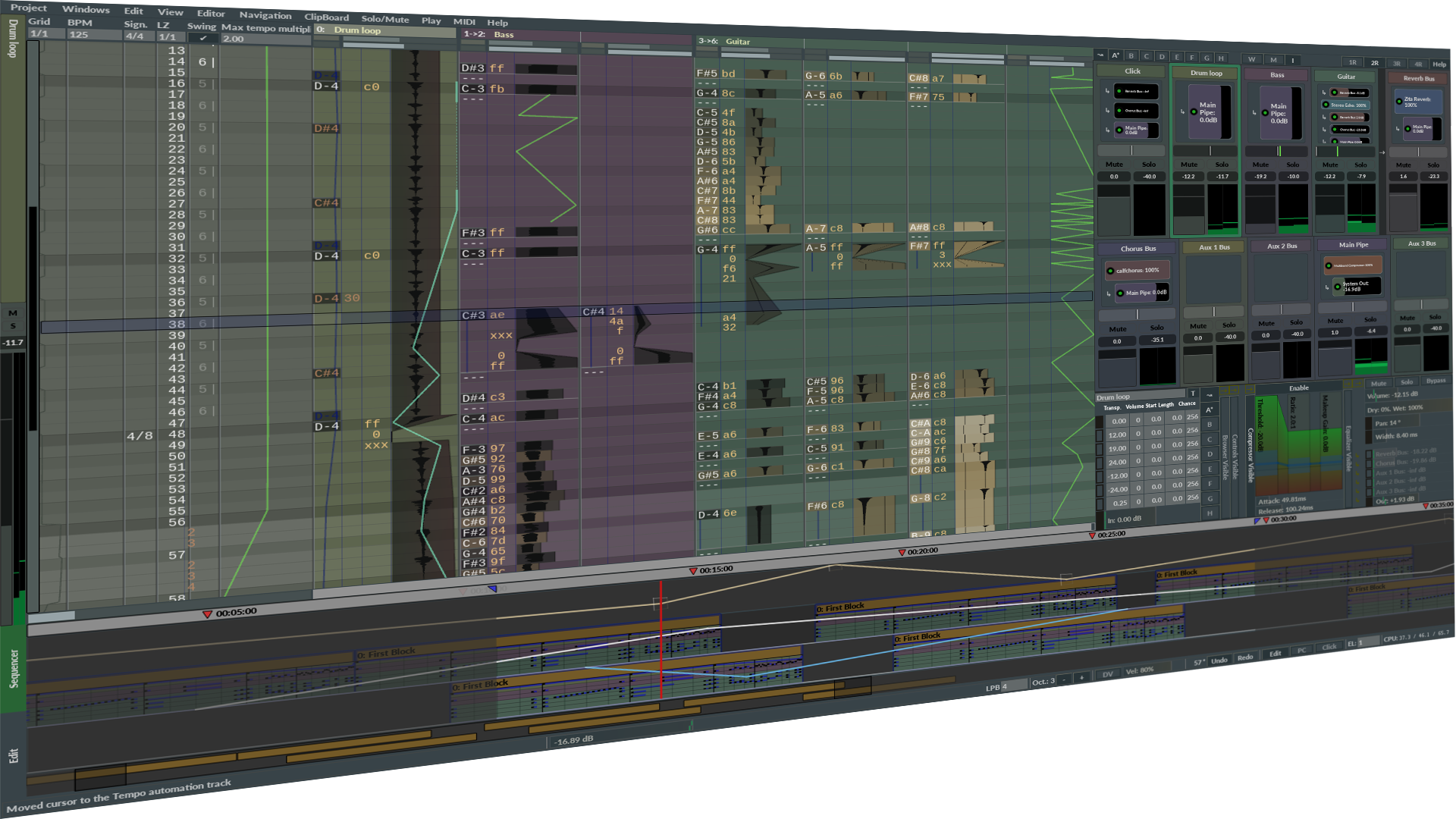Set mixer to 3R rows
This screenshot has height=819, width=1456.
point(1397,64)
